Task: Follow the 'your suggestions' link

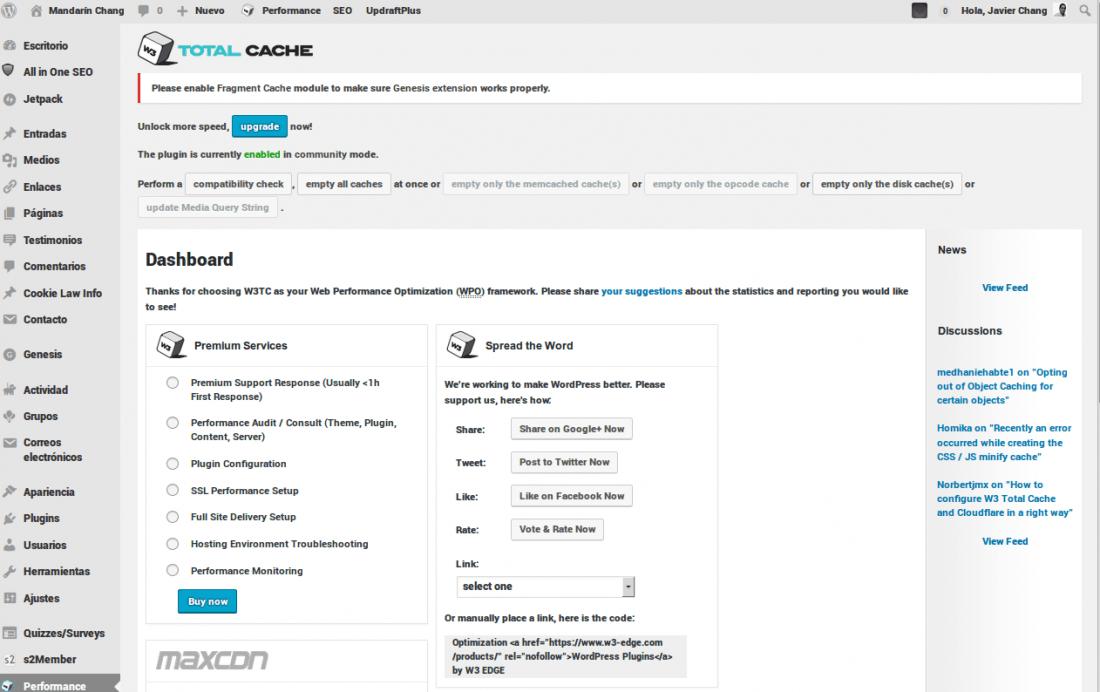Action: [x=641, y=291]
